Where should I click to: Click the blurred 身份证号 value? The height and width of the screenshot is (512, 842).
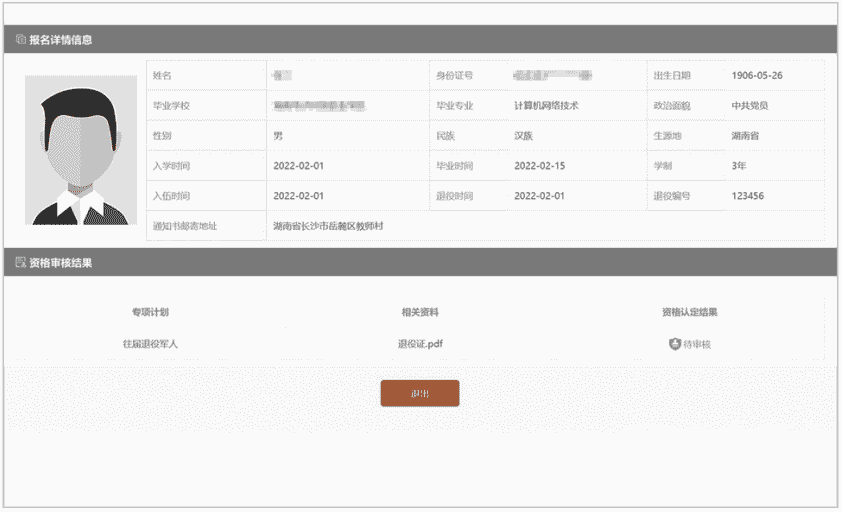point(552,76)
